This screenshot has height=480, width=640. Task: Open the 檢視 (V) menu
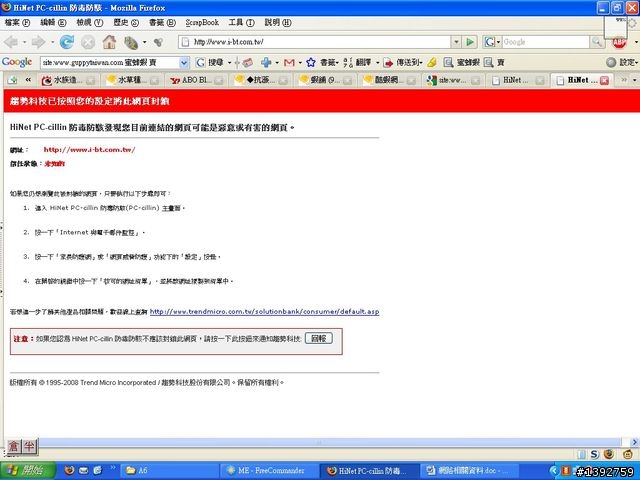click(x=90, y=22)
